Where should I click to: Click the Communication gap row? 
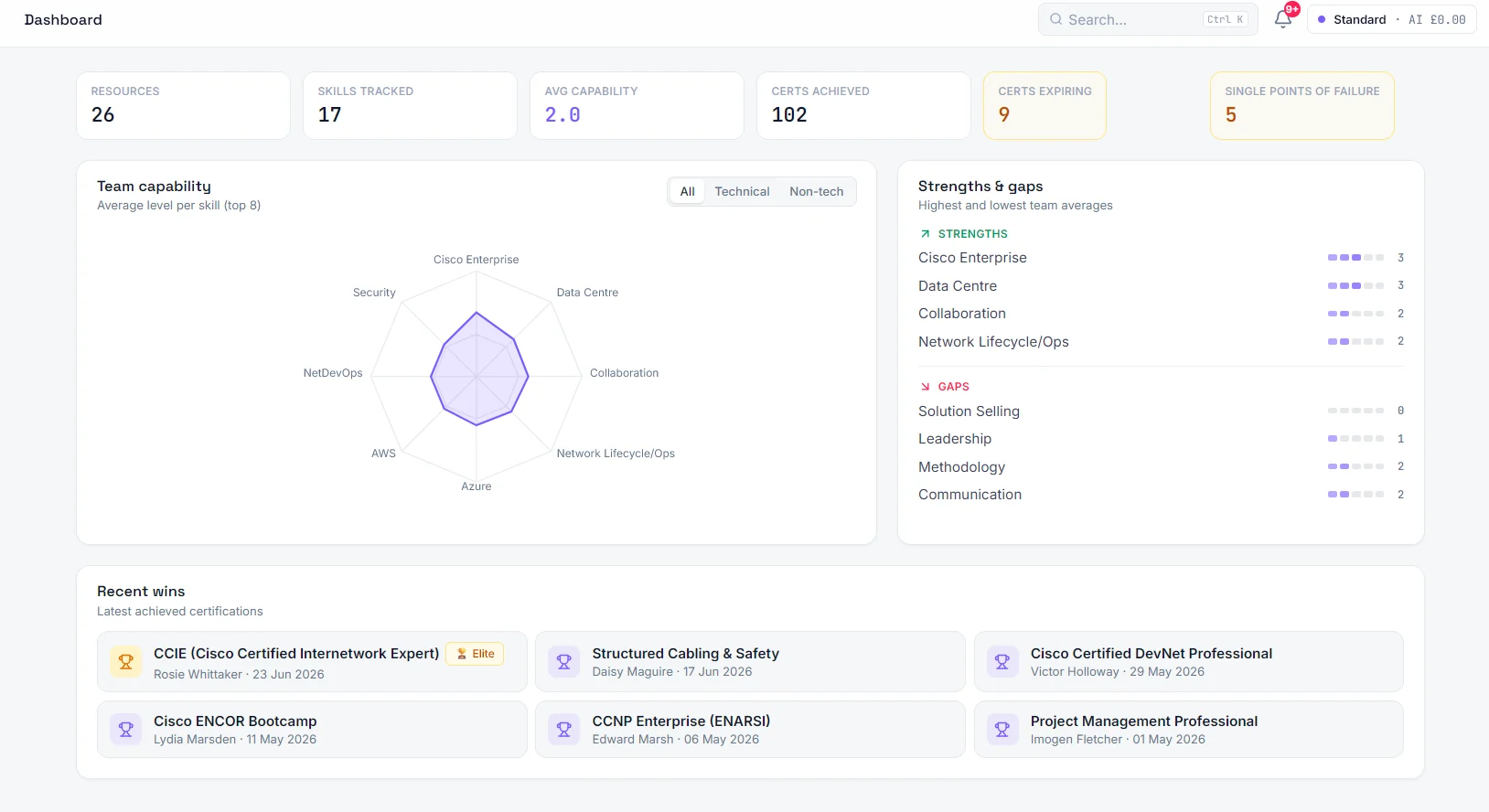(1161, 495)
